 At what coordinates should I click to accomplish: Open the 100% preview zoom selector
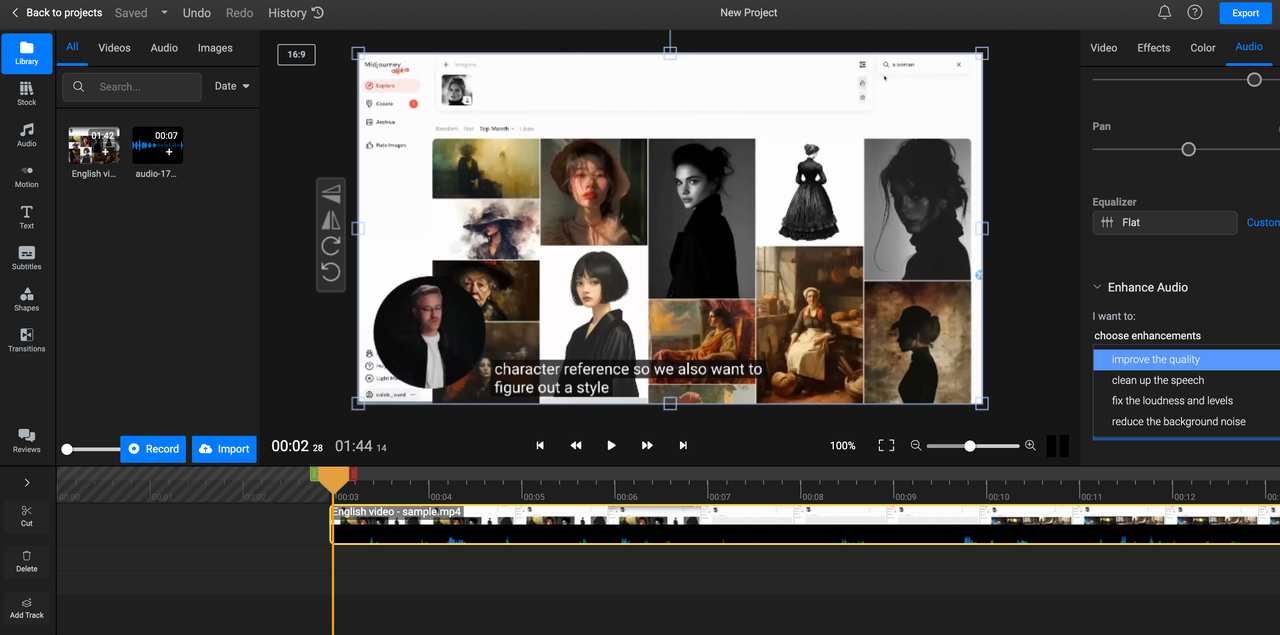pos(843,446)
